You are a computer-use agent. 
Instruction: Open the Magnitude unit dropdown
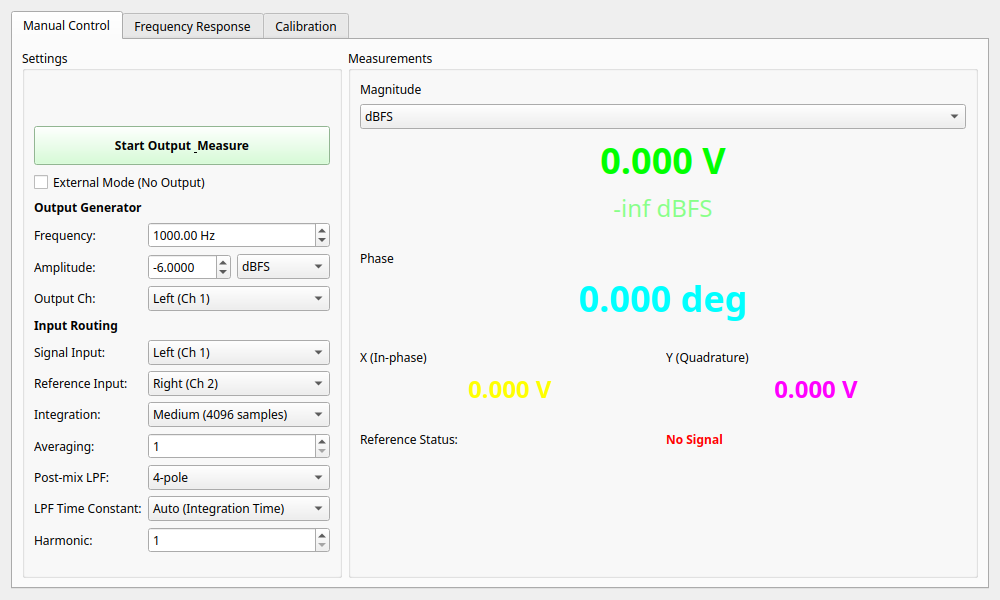point(662,117)
